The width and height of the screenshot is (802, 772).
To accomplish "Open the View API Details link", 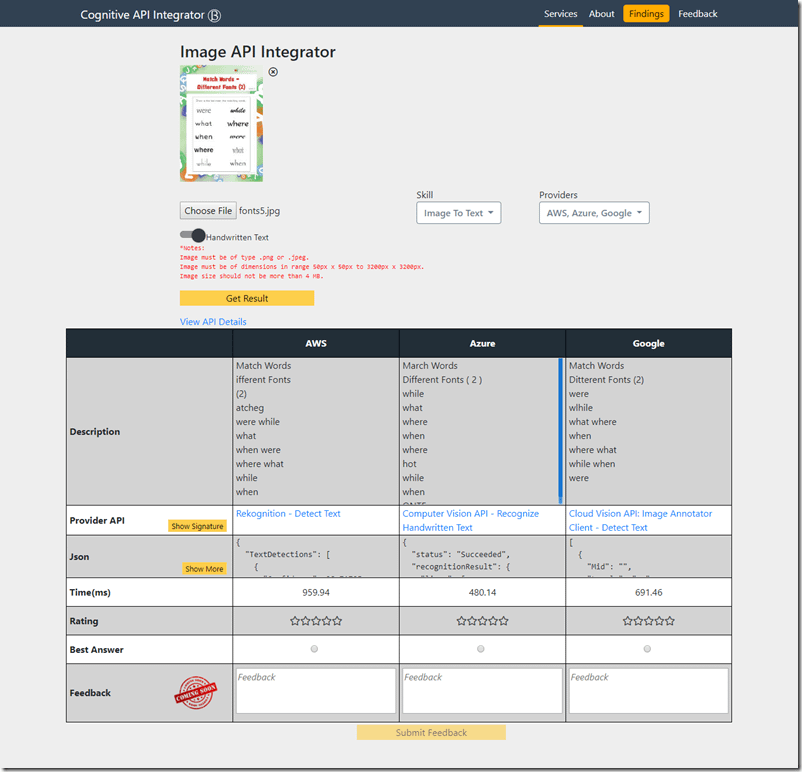I will tap(213, 322).
